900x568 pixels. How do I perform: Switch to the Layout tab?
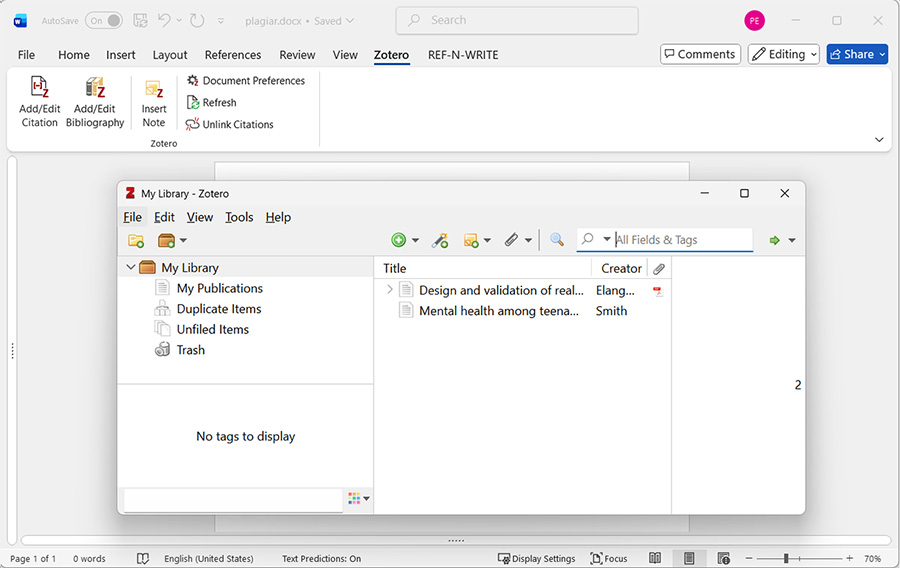(170, 55)
